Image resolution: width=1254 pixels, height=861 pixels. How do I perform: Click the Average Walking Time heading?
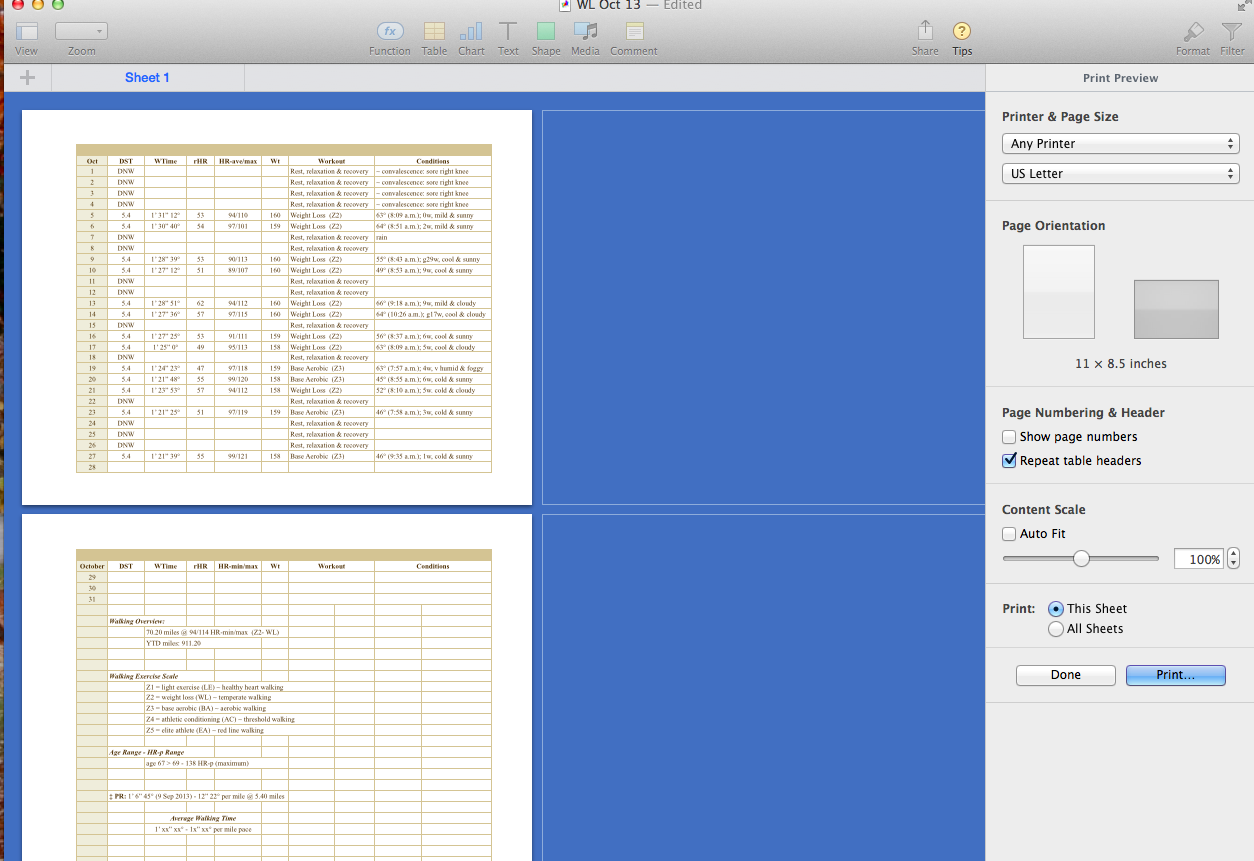coord(203,818)
